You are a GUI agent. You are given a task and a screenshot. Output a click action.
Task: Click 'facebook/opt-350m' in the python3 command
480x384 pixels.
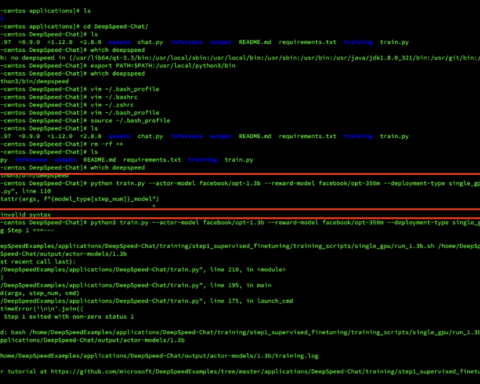point(353,222)
